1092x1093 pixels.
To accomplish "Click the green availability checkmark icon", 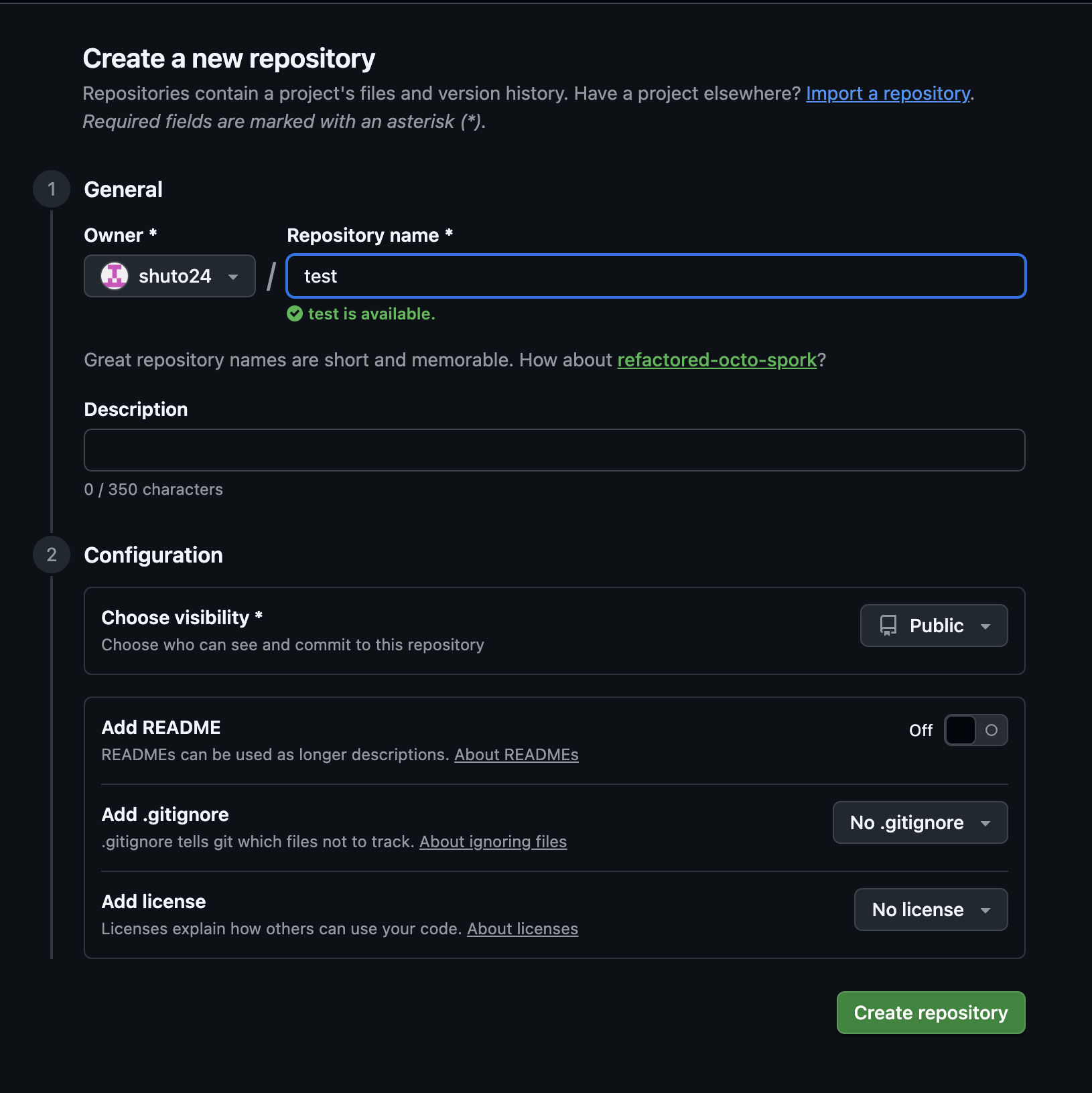I will pos(295,314).
